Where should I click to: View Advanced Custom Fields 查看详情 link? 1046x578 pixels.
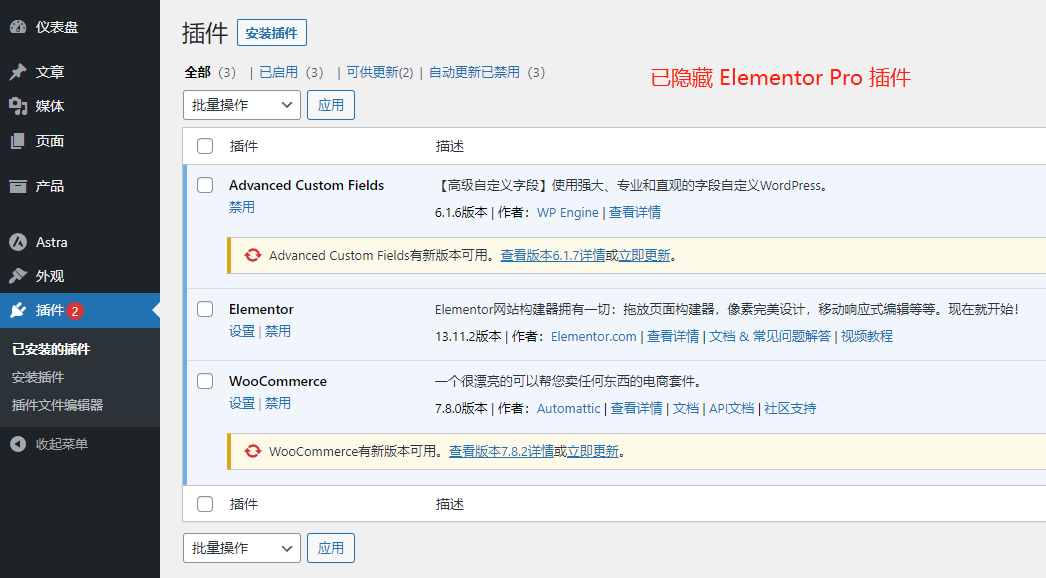635,212
